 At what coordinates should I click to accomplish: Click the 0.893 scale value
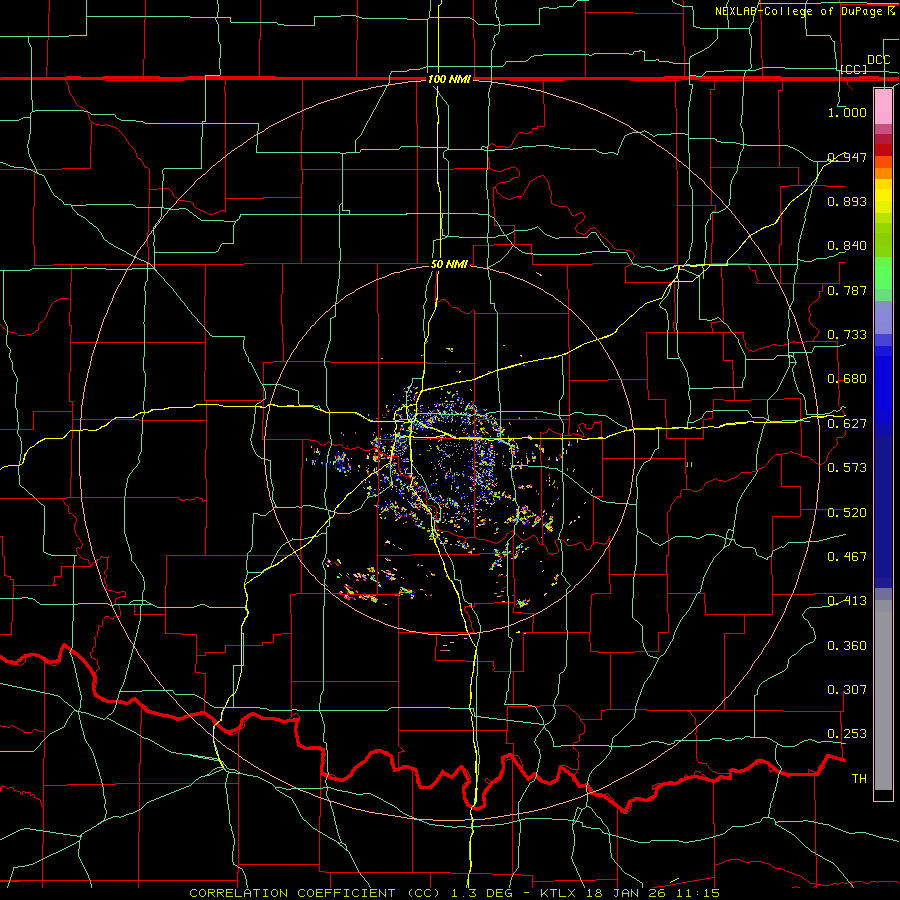[x=847, y=201]
